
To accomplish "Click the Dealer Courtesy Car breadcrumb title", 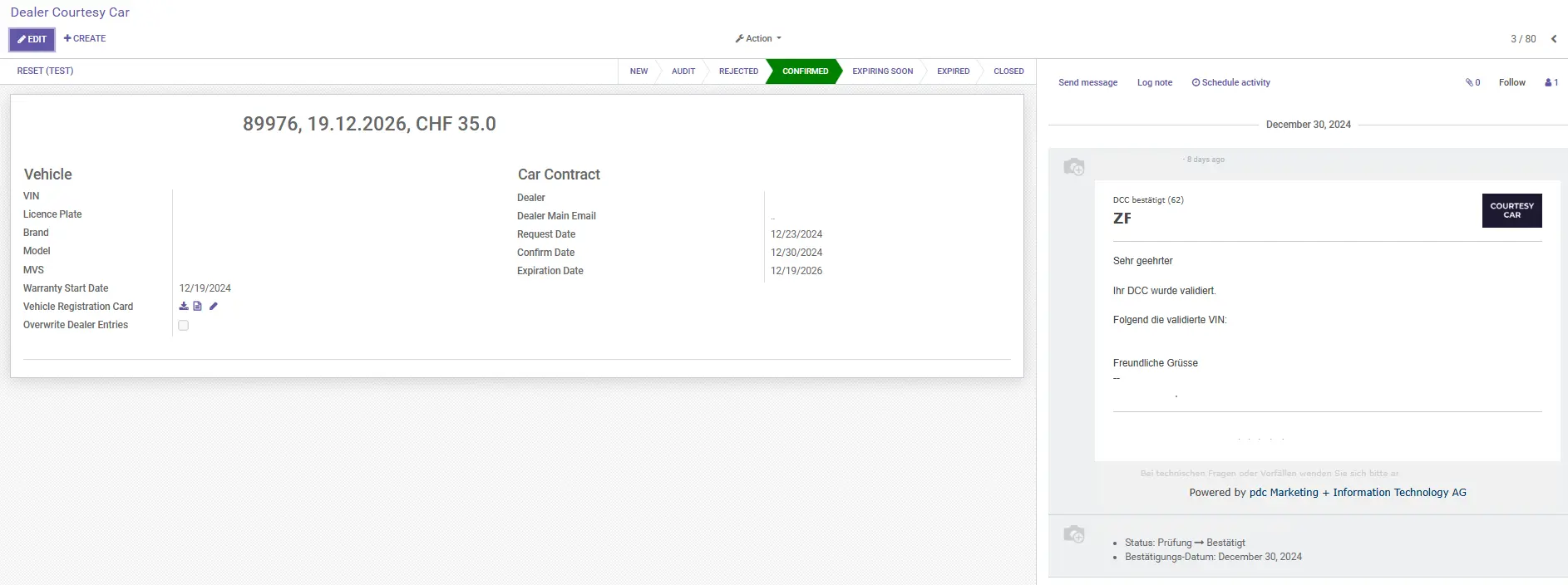I will click(x=70, y=12).
